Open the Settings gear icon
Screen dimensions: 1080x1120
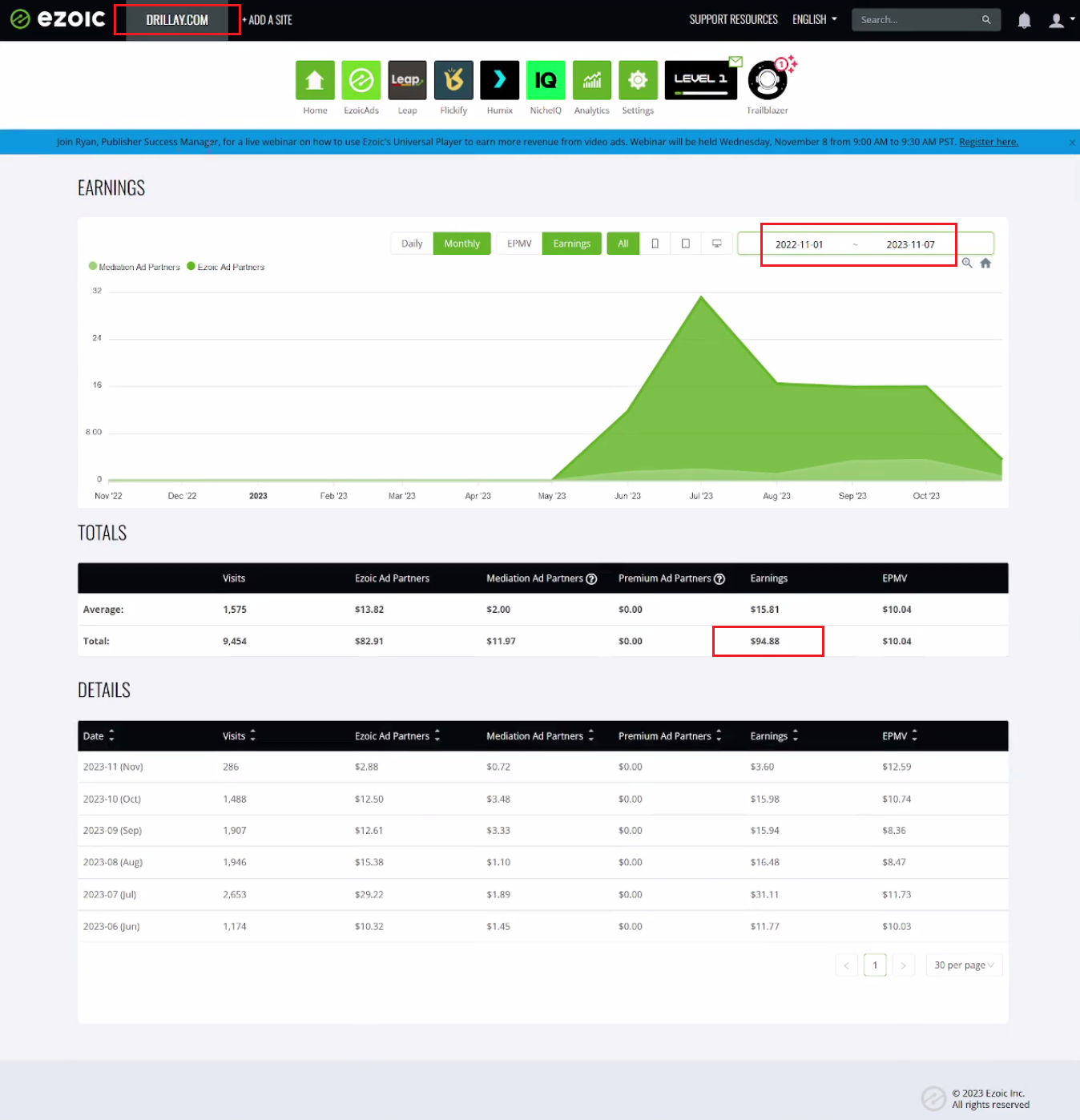(x=638, y=80)
